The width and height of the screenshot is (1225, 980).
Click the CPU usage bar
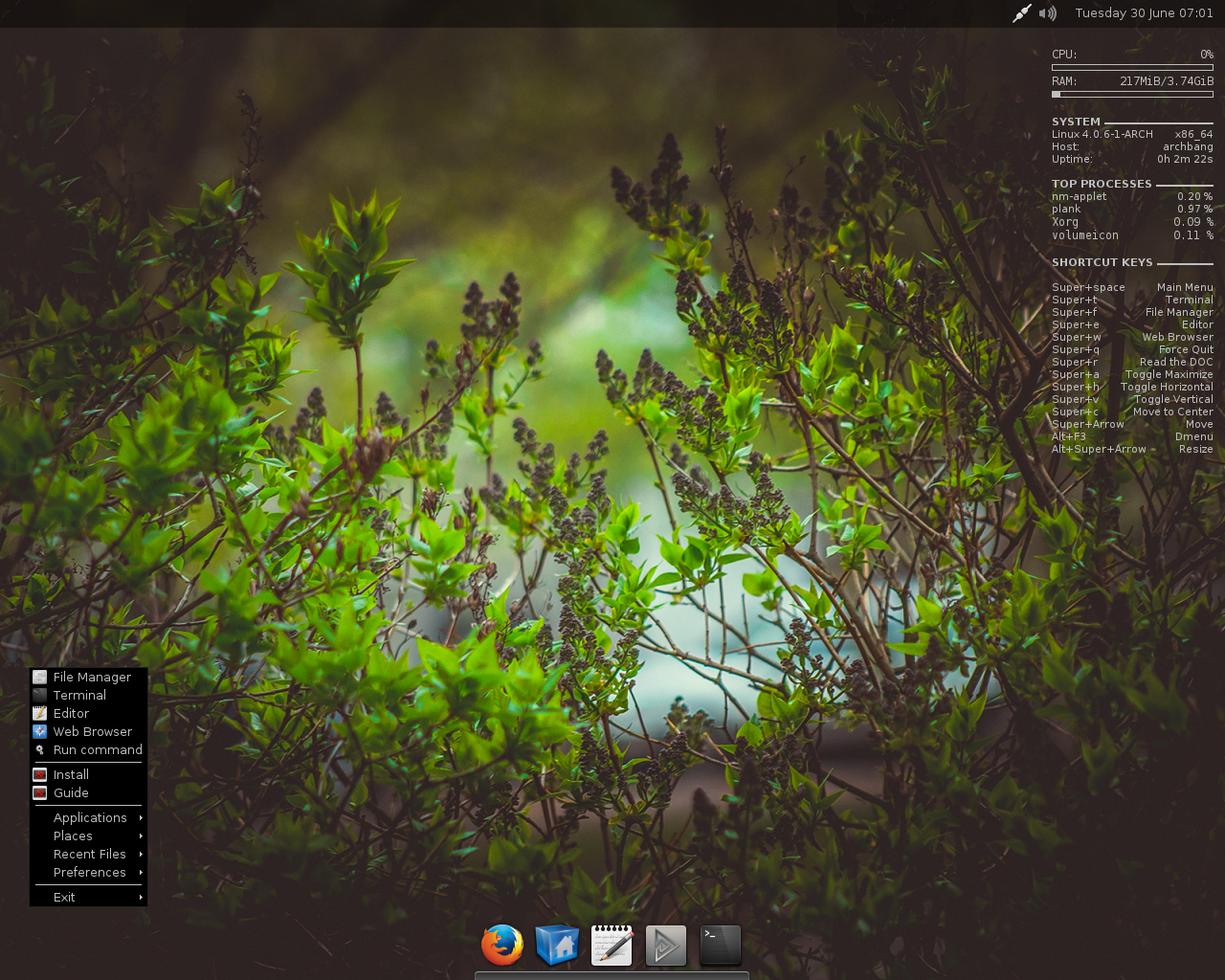(x=1132, y=67)
